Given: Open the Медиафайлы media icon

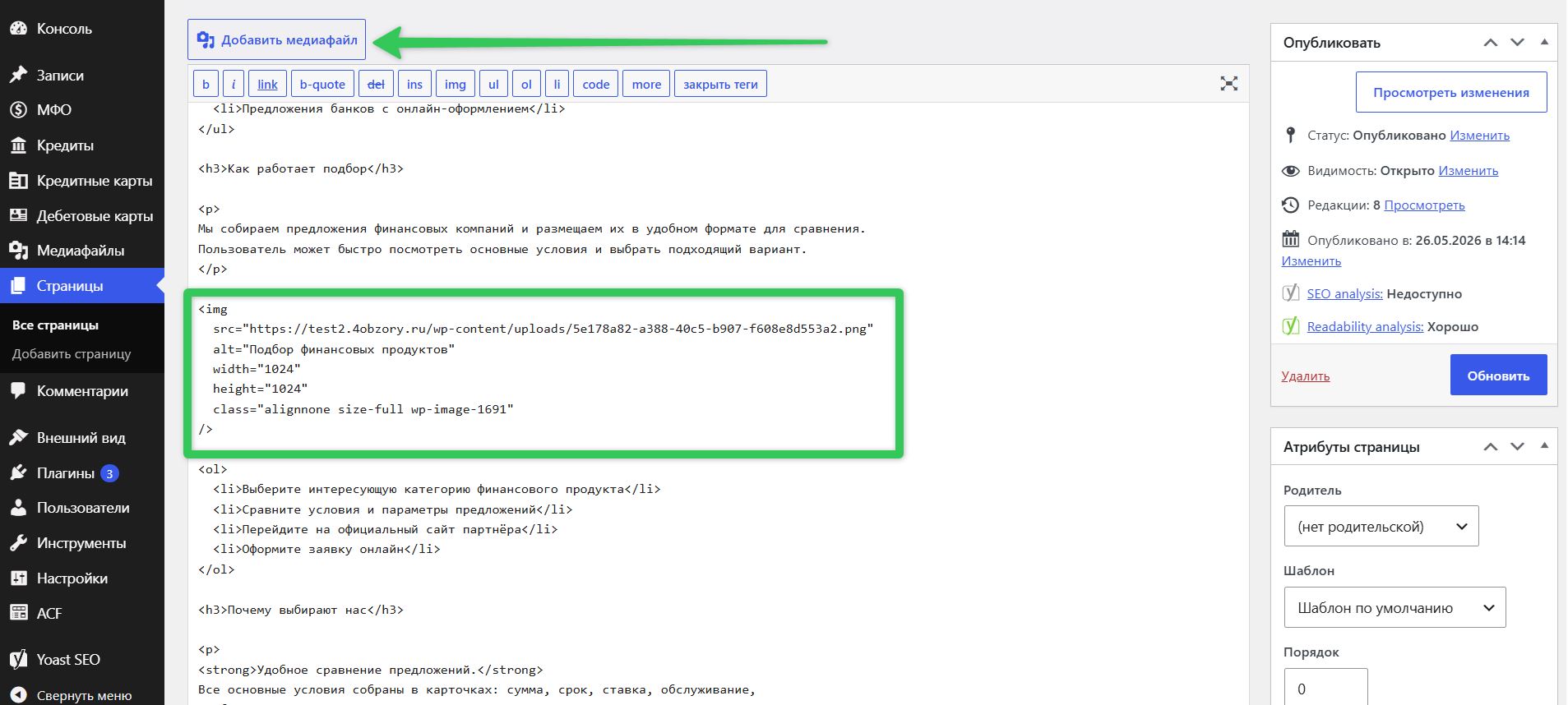Looking at the screenshot, I should tap(18, 251).
